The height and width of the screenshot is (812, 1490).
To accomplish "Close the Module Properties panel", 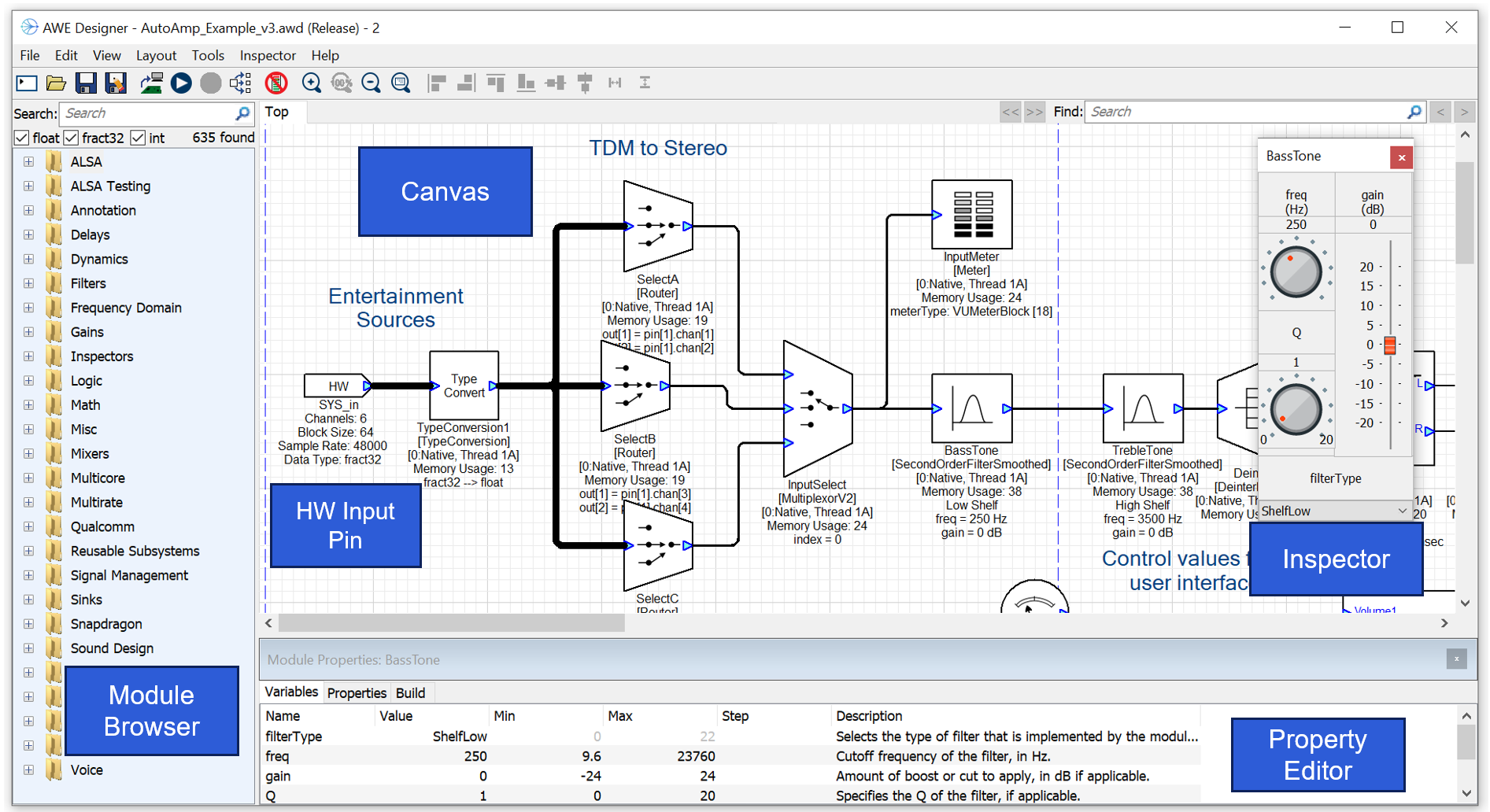I will point(1456,659).
